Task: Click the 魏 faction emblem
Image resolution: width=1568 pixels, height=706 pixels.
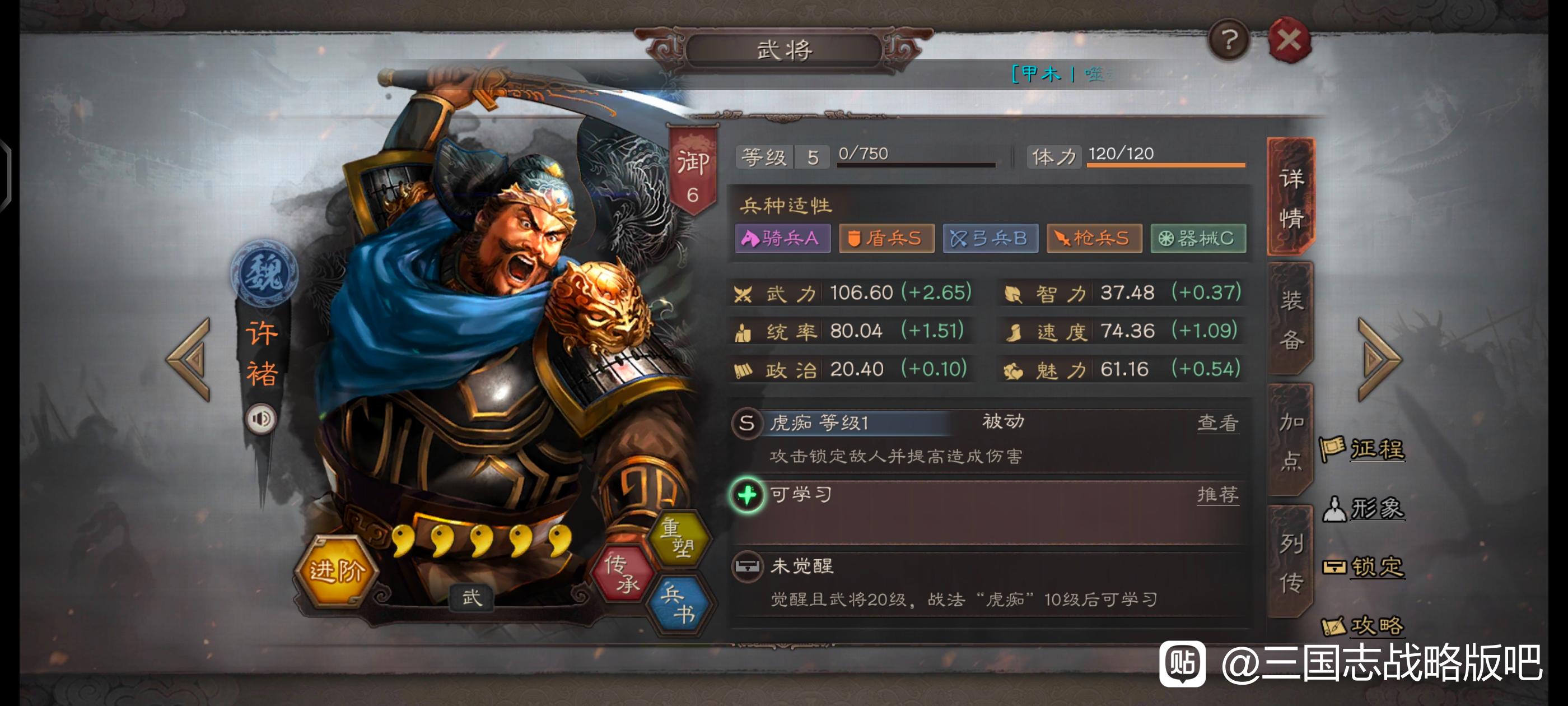Action: point(265,273)
